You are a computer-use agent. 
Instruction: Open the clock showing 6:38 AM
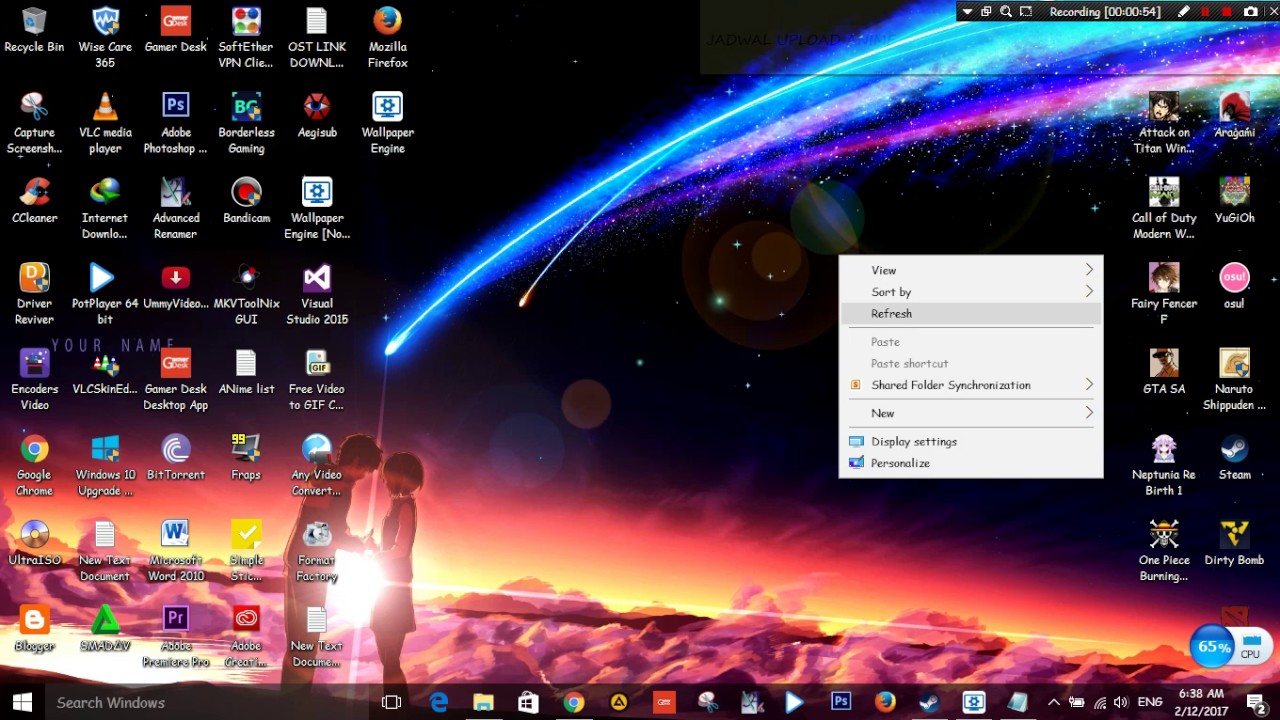point(1201,702)
